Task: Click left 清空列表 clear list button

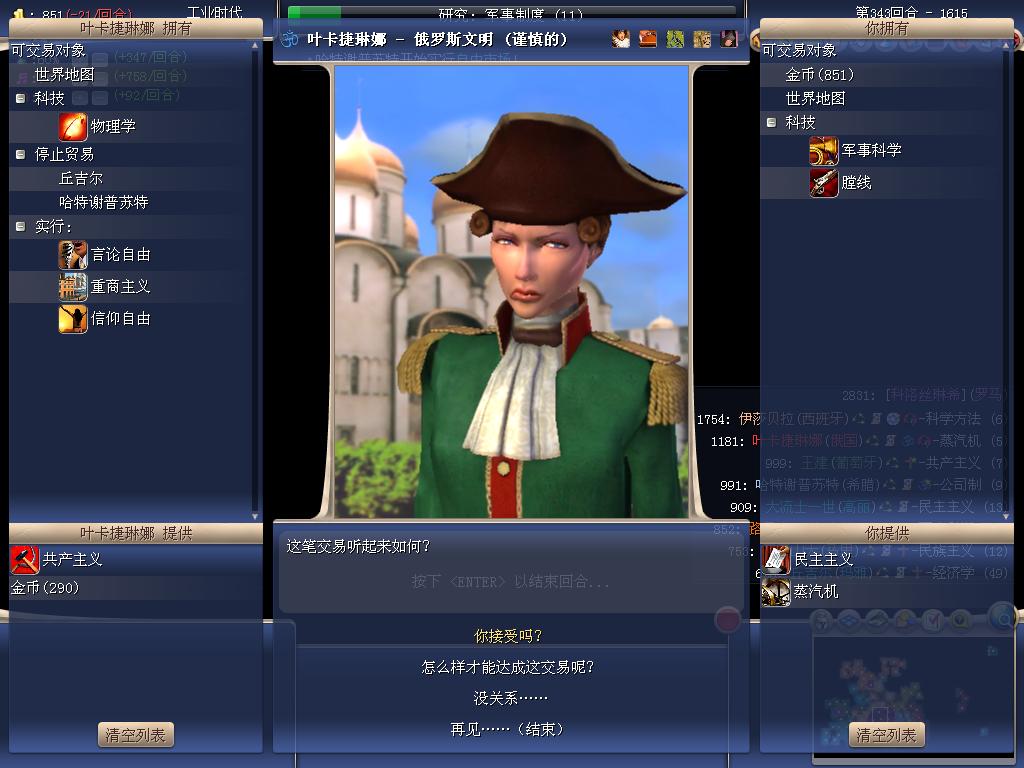Action: (136, 735)
